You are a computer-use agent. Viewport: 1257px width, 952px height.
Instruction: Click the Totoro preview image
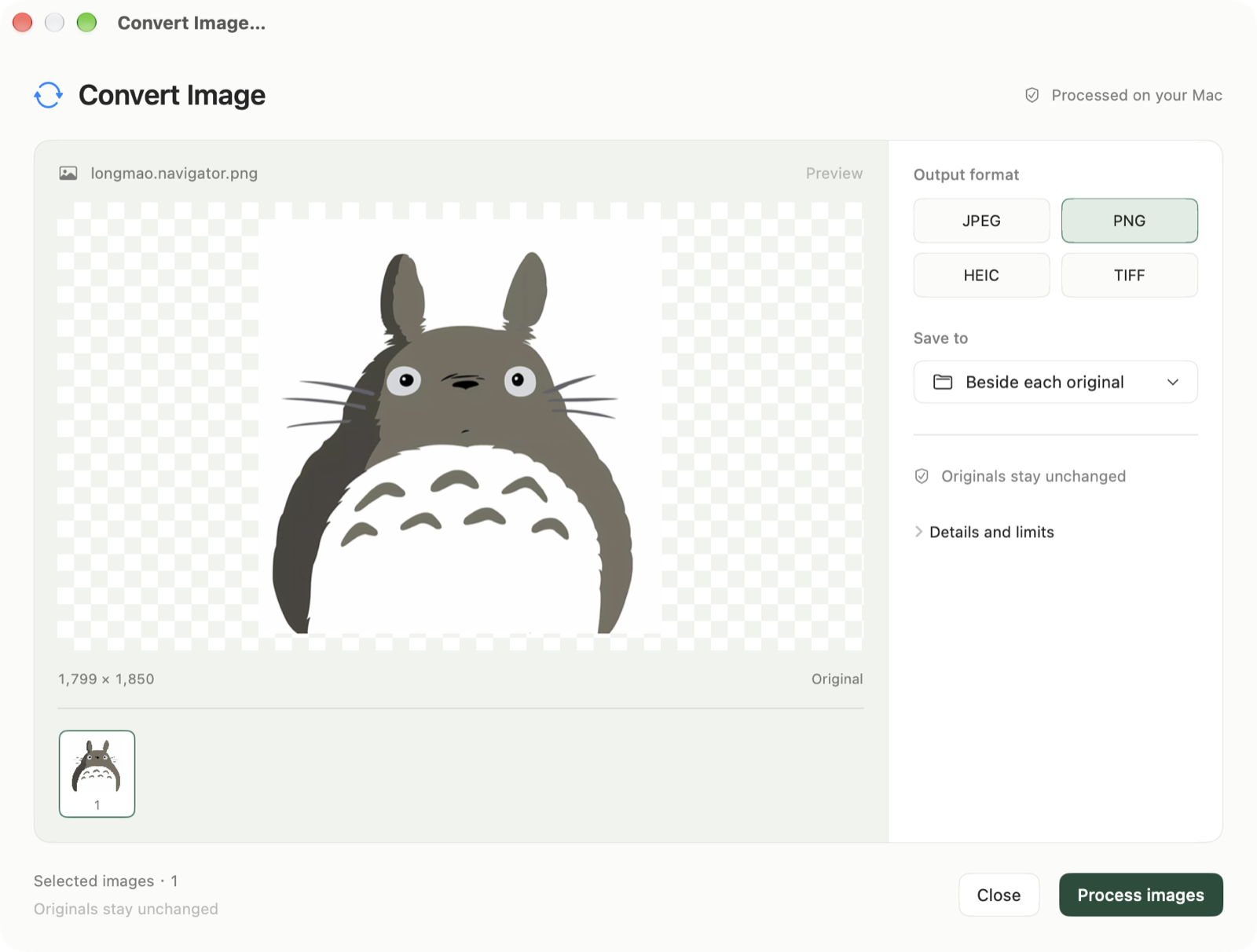pos(460,427)
